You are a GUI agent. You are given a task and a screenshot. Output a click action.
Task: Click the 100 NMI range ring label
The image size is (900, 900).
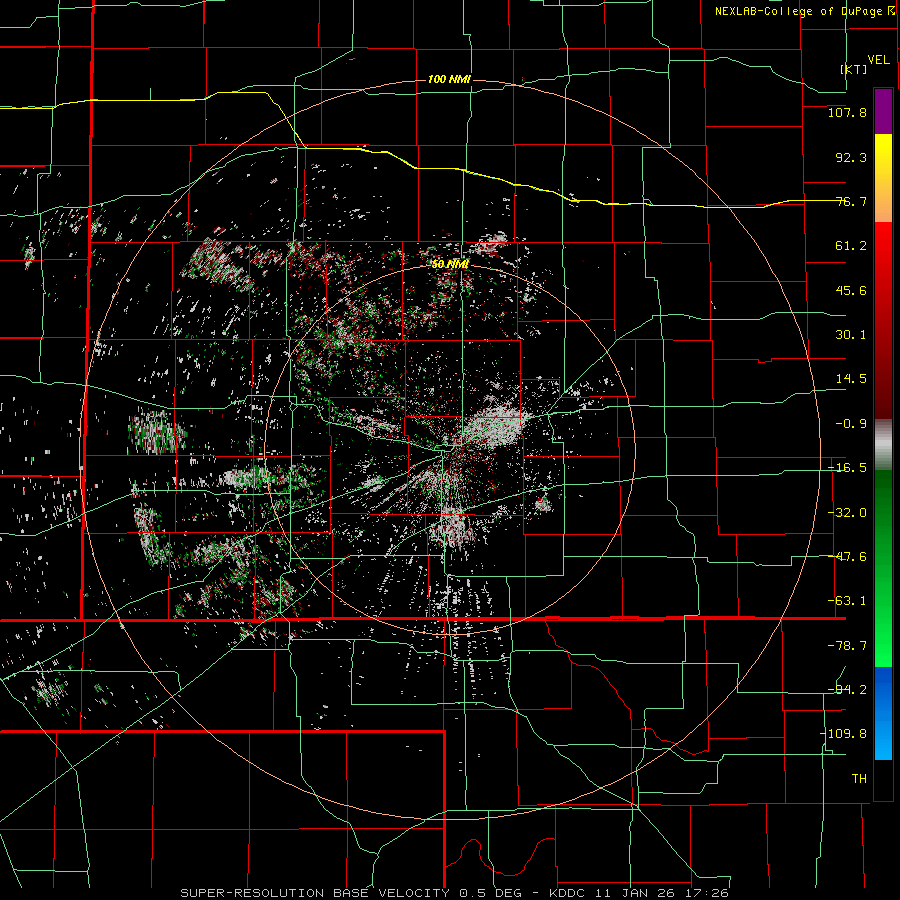[x=449, y=79]
